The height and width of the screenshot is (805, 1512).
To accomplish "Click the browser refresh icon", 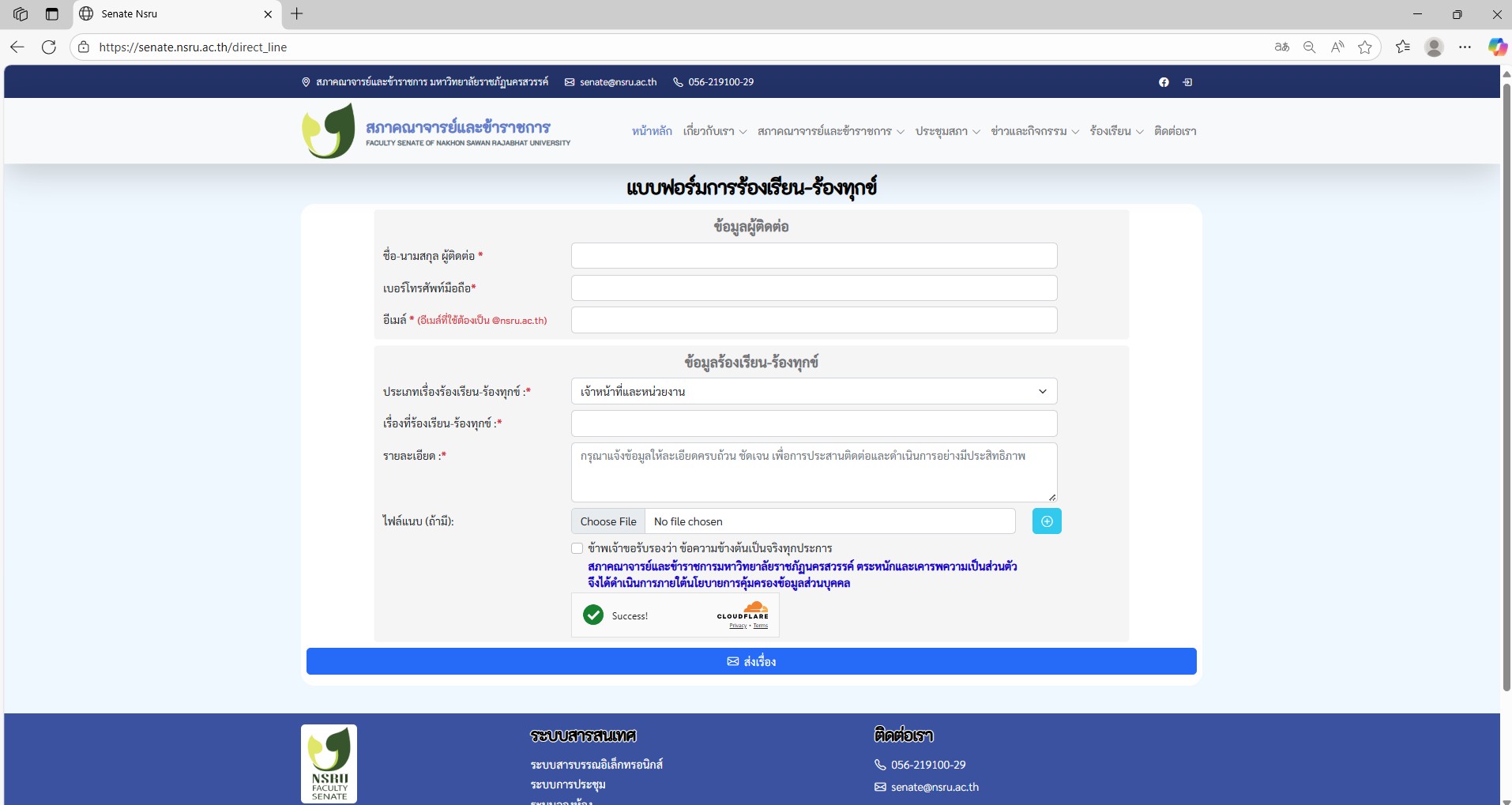I will pyautogui.click(x=49, y=47).
